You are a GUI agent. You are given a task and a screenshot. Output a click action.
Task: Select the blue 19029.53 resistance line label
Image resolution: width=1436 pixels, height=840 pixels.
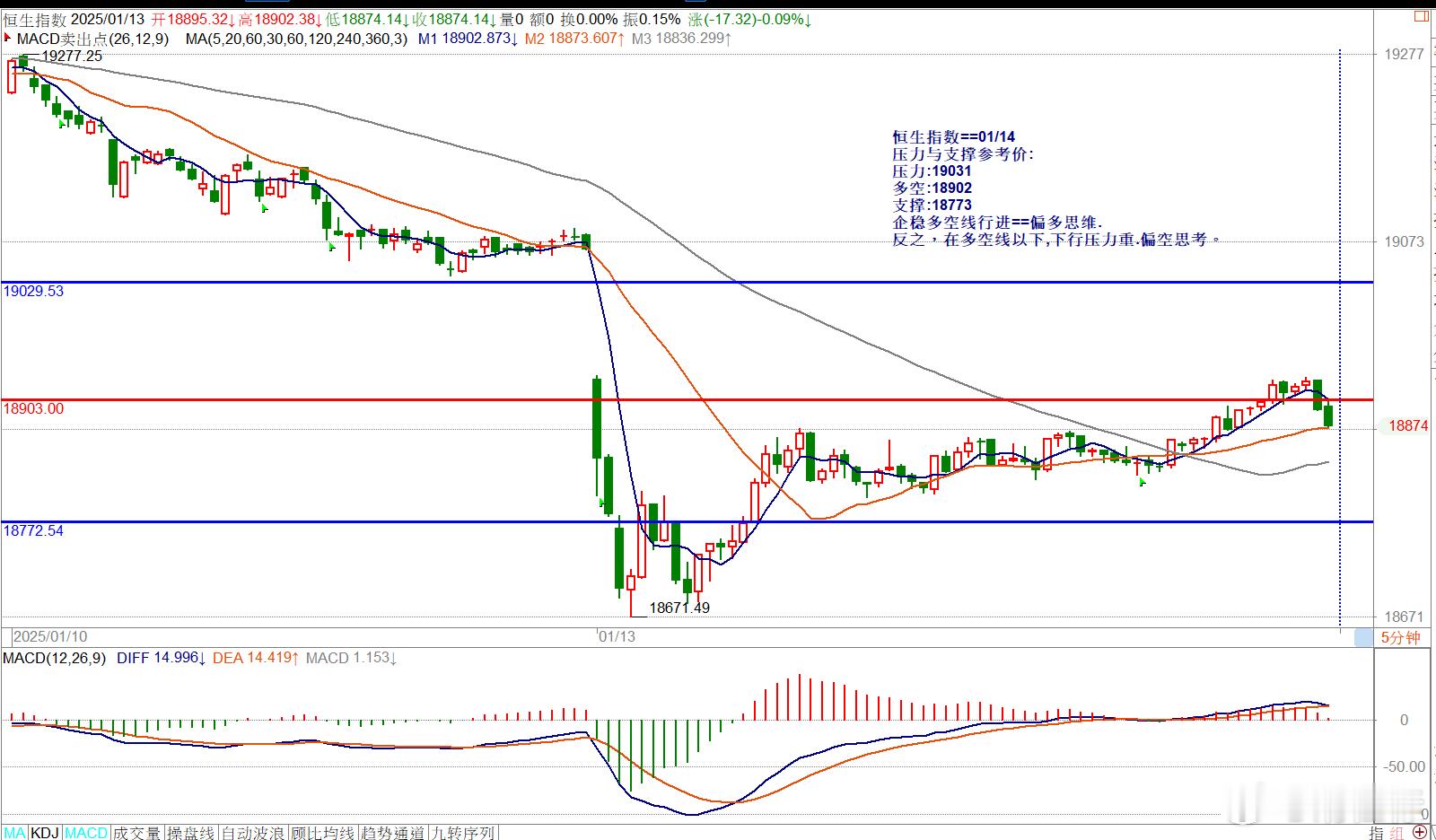pos(34,291)
